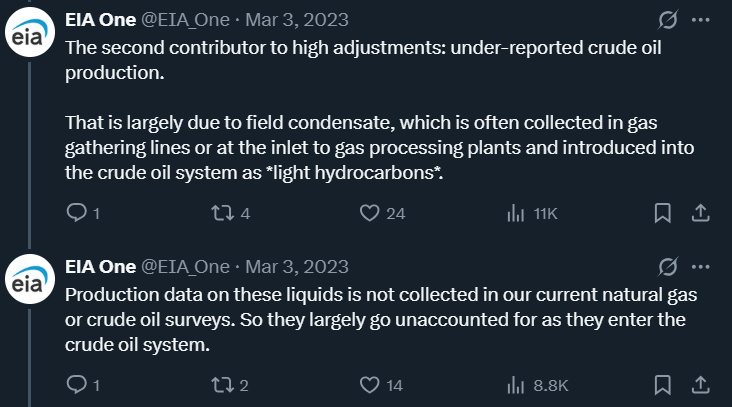Open Mar 3, 2023 timestamp of second tweet
The width and height of the screenshot is (732, 407).
299,266
